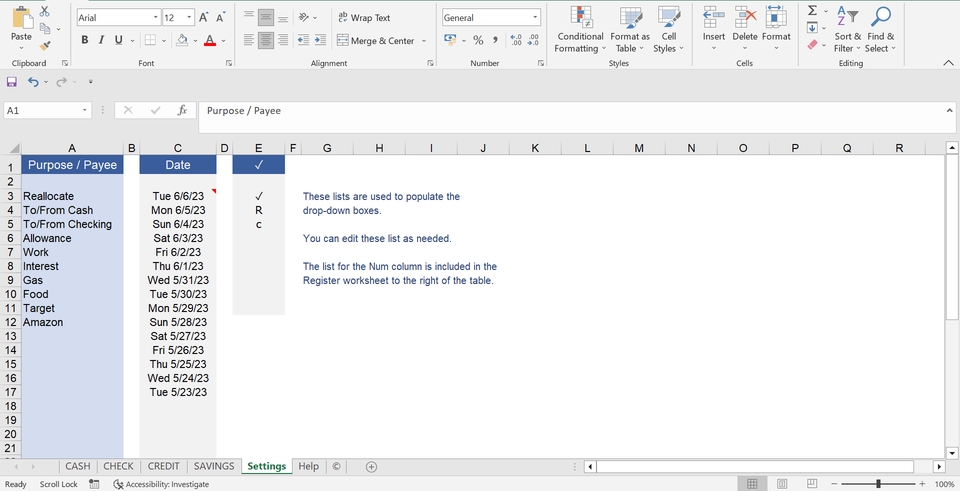Click the Save icon in Quick Access

pyautogui.click(x=12, y=81)
